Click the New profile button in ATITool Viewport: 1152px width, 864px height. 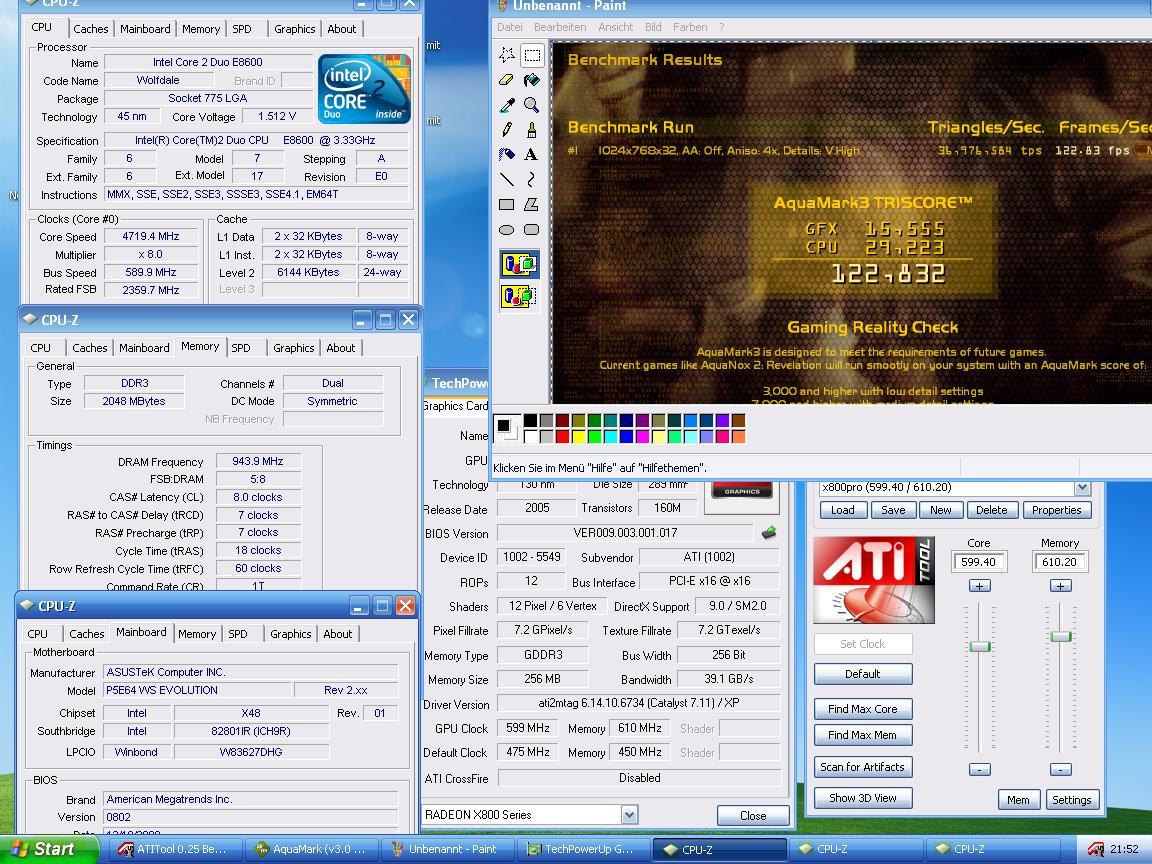click(940, 510)
